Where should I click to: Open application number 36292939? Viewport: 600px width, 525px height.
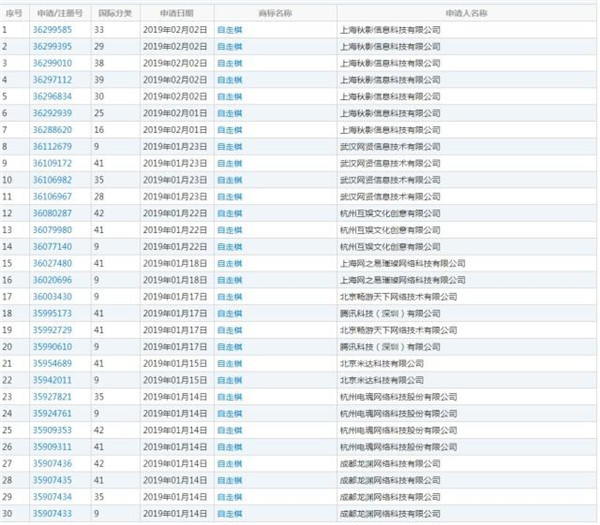[52, 113]
